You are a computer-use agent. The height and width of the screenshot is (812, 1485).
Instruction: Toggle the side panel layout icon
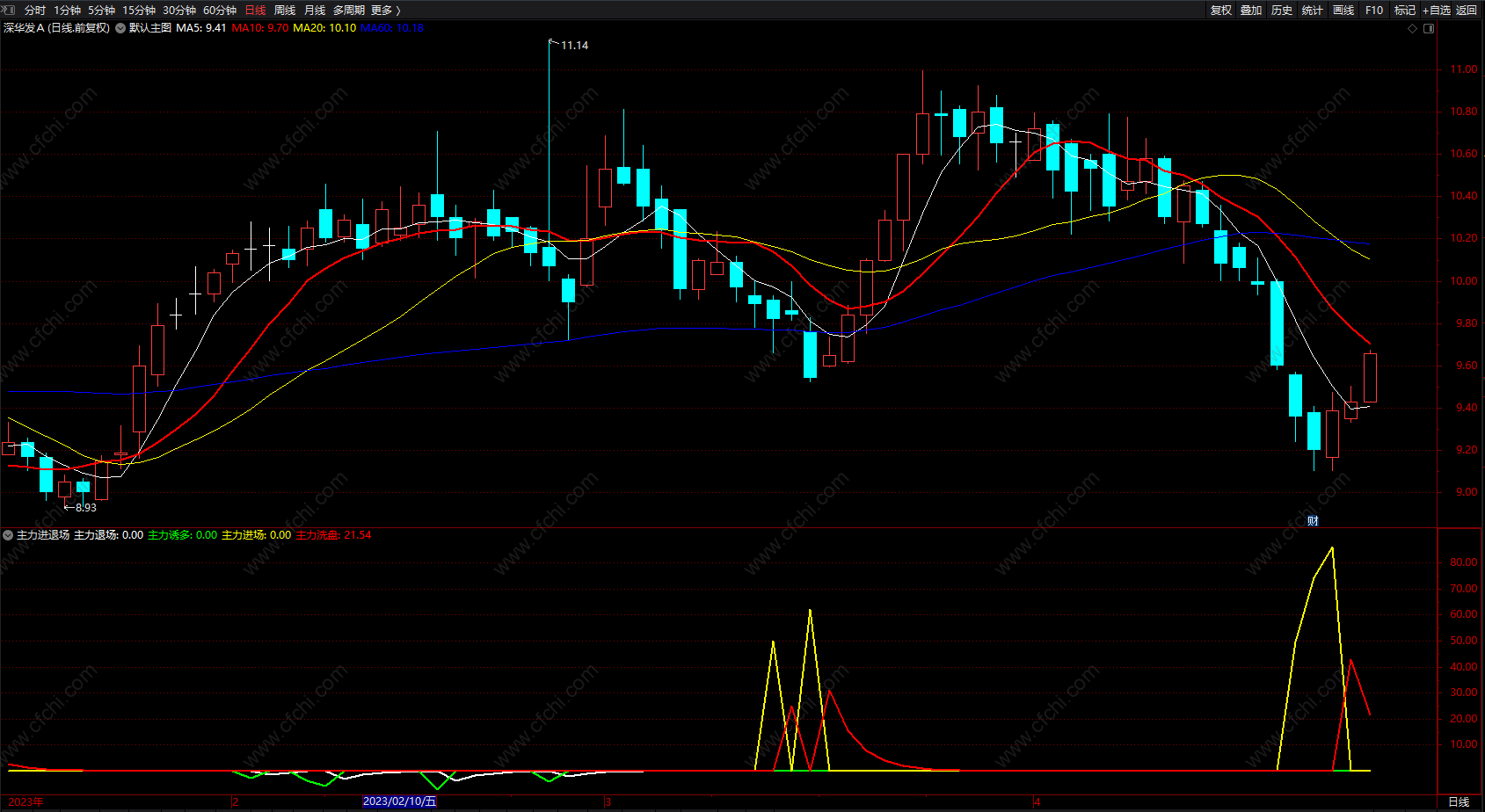[1429, 28]
